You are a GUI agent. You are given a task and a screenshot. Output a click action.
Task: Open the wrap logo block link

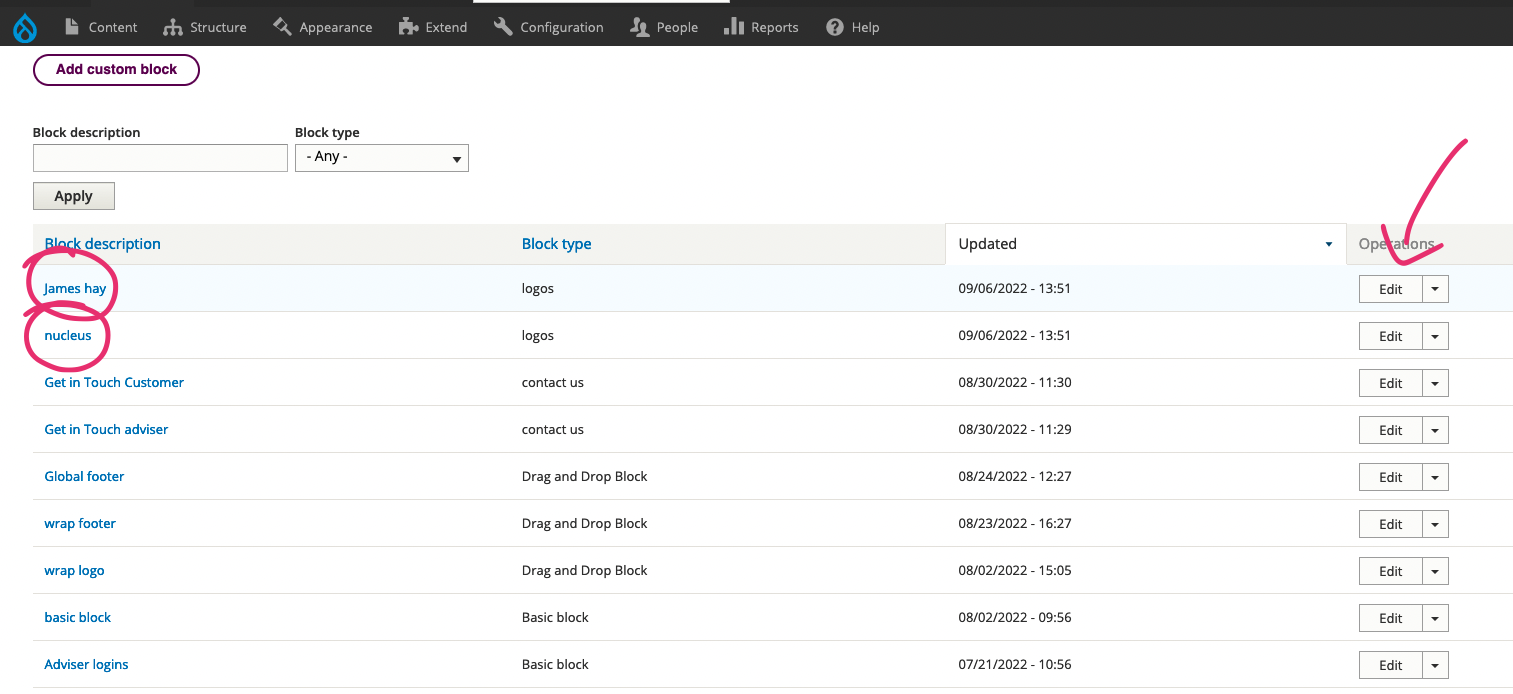(74, 571)
